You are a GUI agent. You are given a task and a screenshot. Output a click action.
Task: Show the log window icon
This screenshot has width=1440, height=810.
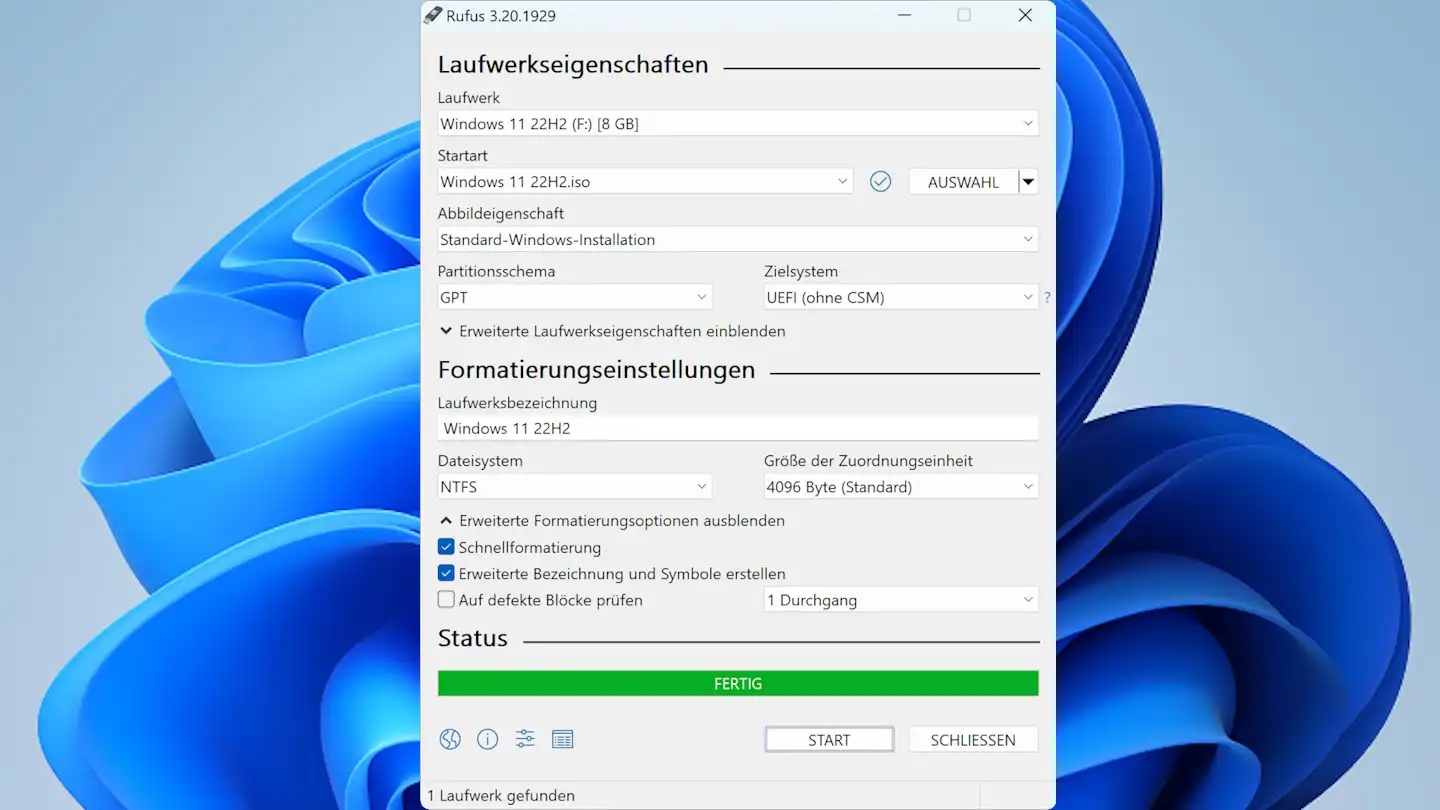(563, 739)
